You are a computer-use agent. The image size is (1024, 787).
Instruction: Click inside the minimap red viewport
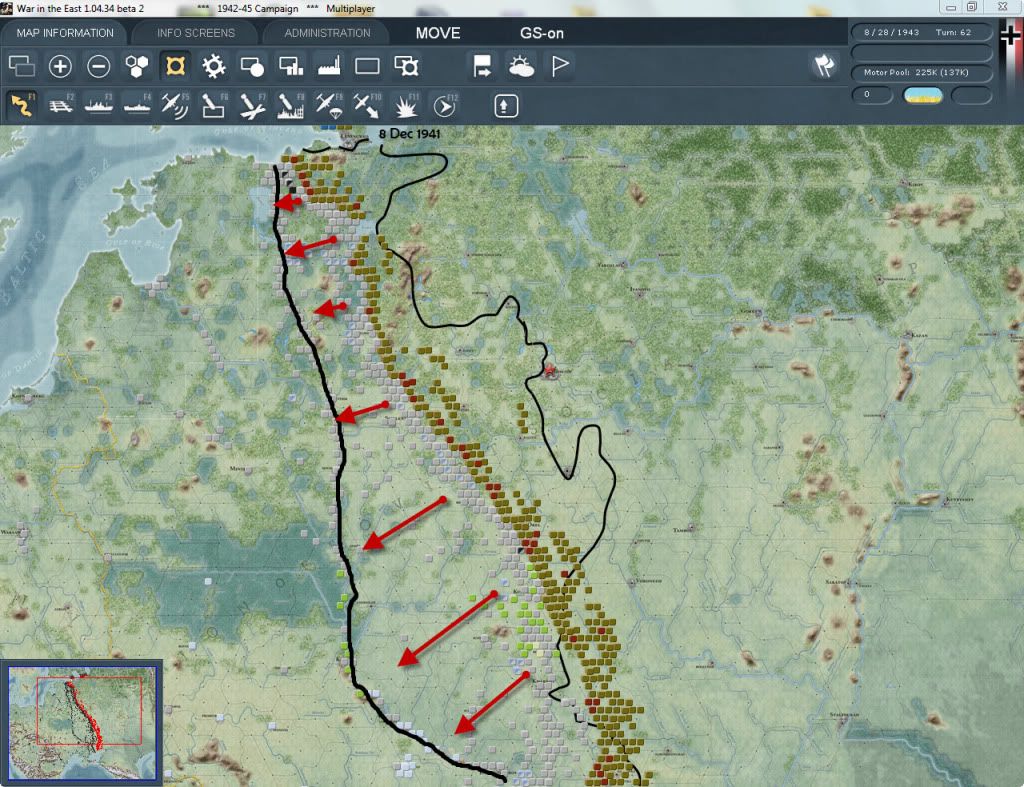(89, 711)
